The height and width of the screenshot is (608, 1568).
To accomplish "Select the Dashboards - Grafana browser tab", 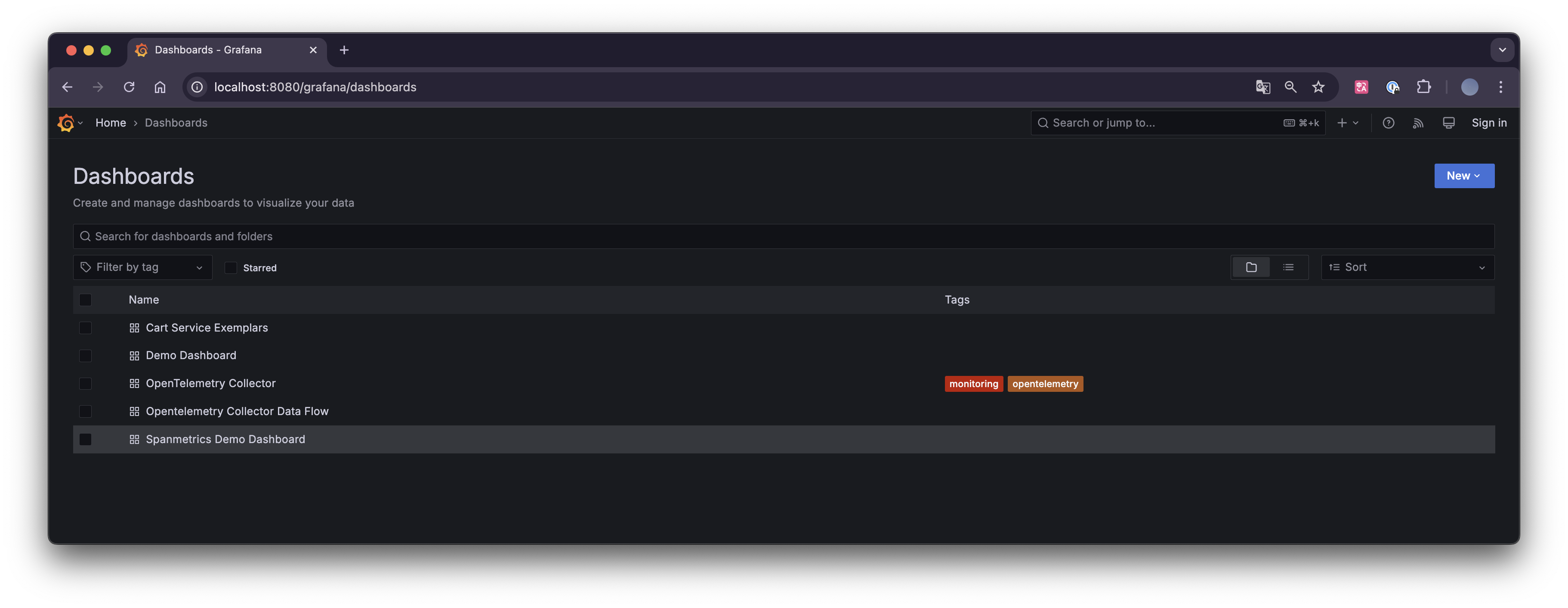I will tap(208, 50).
